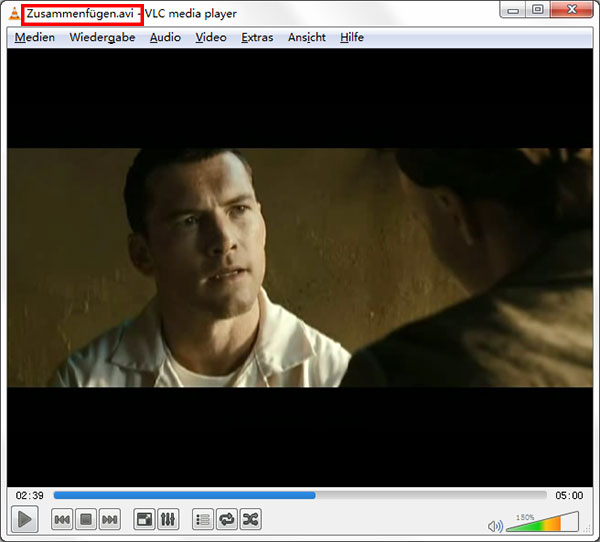The image size is (600, 542).
Task: Close the VLC media player window
Action: [x=572, y=10]
